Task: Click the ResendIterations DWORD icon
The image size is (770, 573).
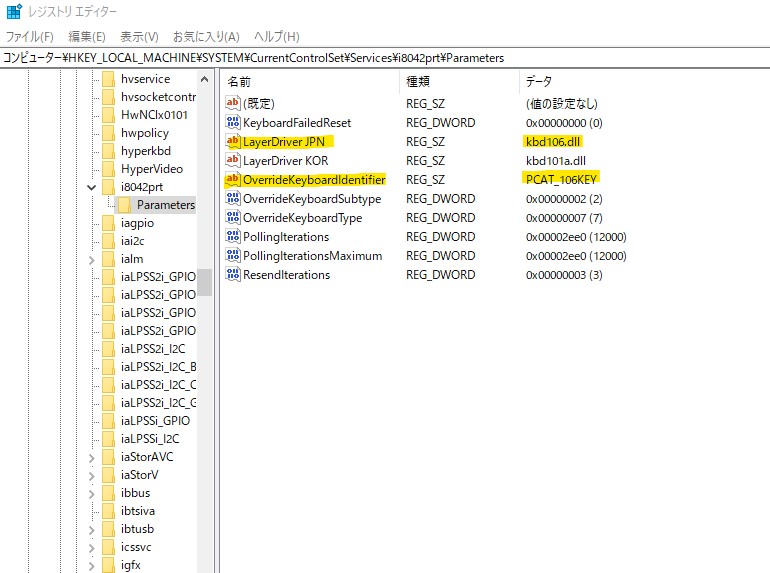Action: pos(233,275)
